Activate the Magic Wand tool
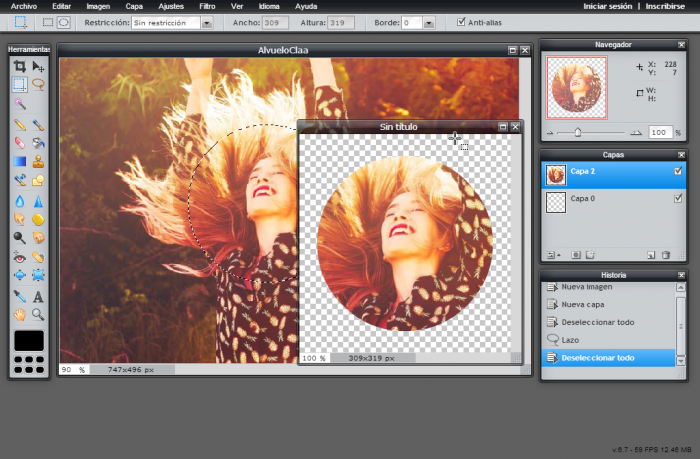Screen dimensions: 700x459 click(19, 104)
